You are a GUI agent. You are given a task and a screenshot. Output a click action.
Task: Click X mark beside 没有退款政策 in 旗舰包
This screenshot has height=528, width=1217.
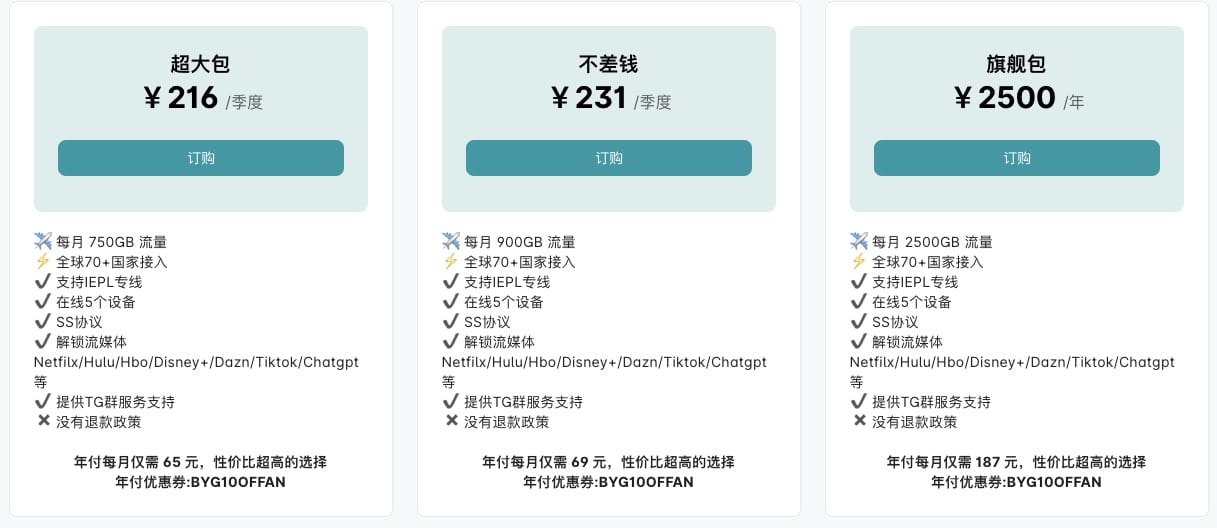859,421
